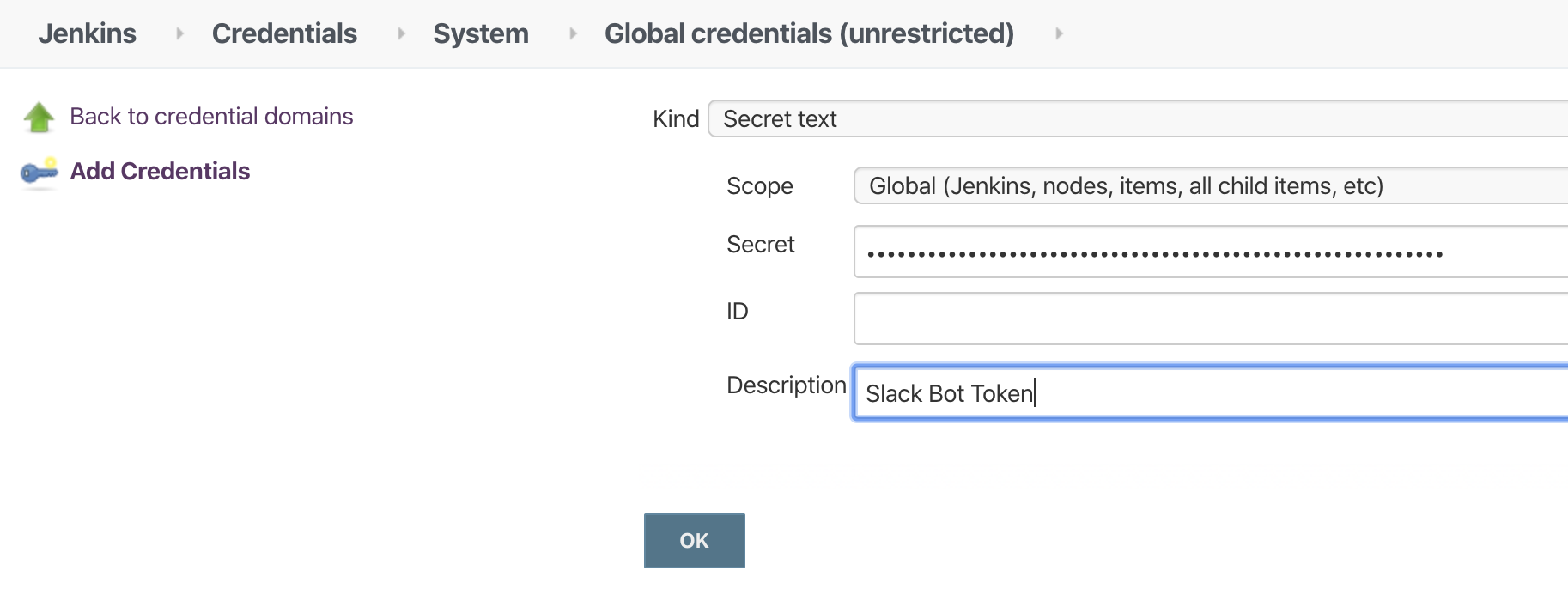Click the Description field label
Viewport: 1568px width, 601px height.
[787, 385]
